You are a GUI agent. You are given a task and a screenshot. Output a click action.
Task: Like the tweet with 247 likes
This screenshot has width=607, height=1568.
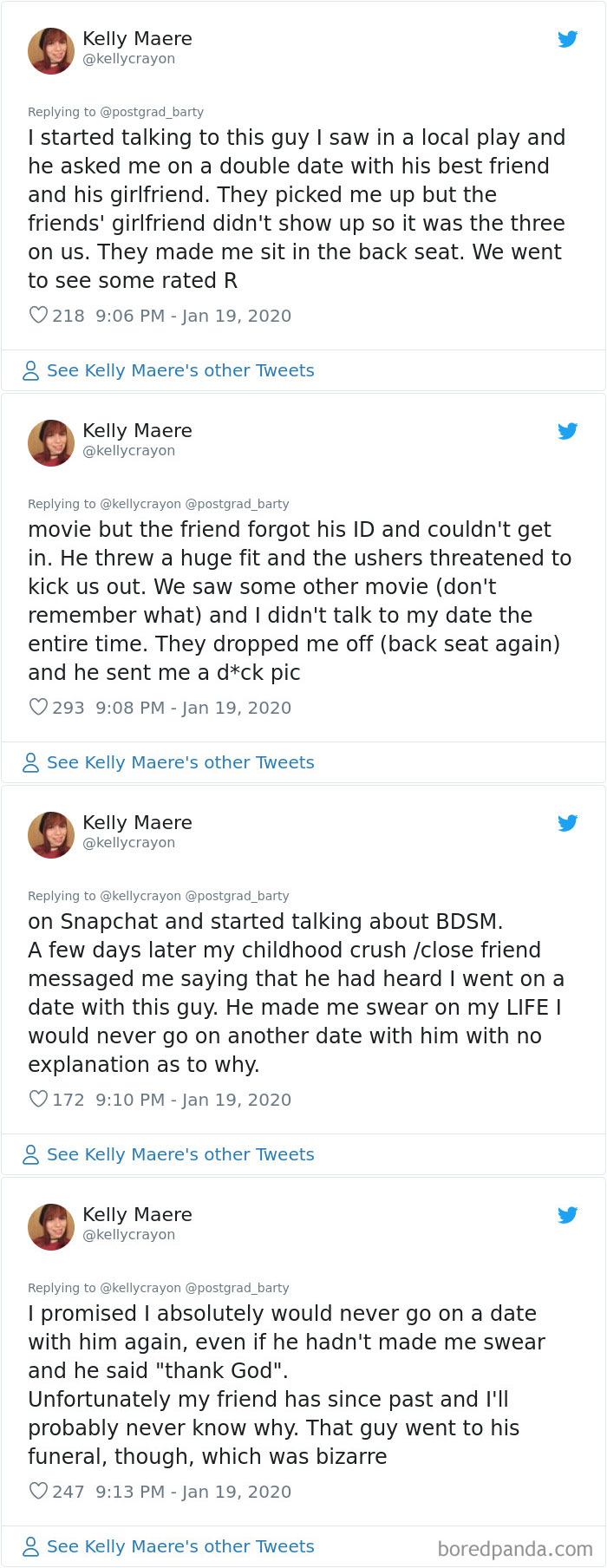tap(37, 1492)
